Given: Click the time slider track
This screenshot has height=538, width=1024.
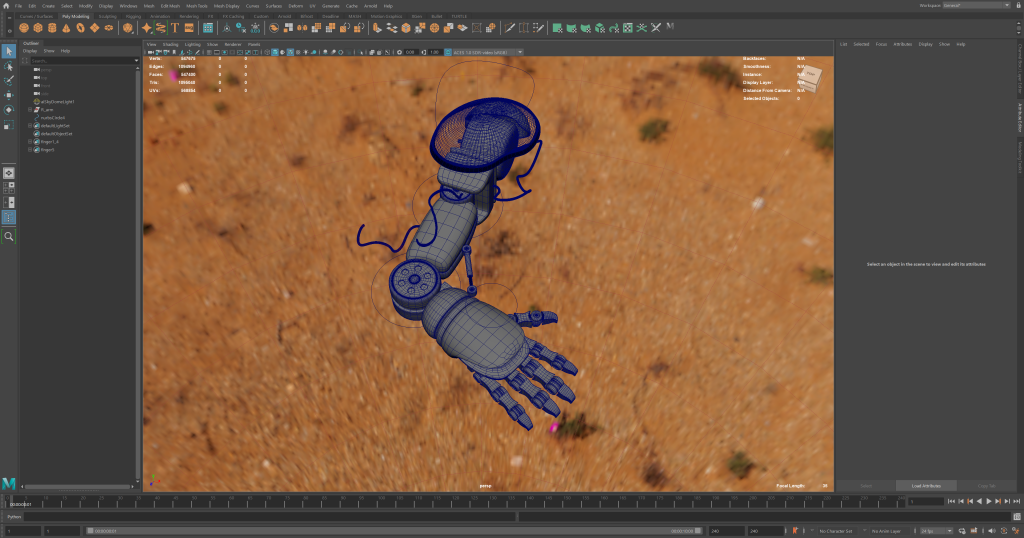Looking at the screenshot, I should point(500,501).
